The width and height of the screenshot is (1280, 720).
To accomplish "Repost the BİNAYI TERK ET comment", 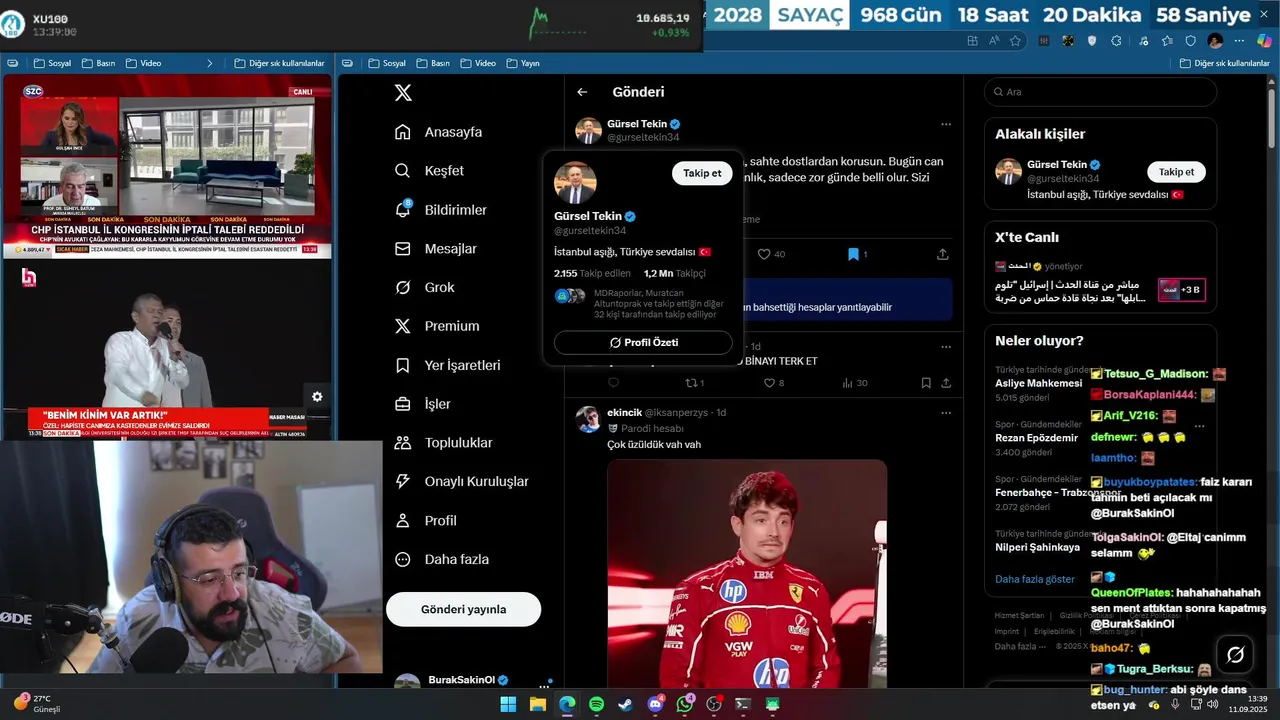I will (x=694, y=383).
